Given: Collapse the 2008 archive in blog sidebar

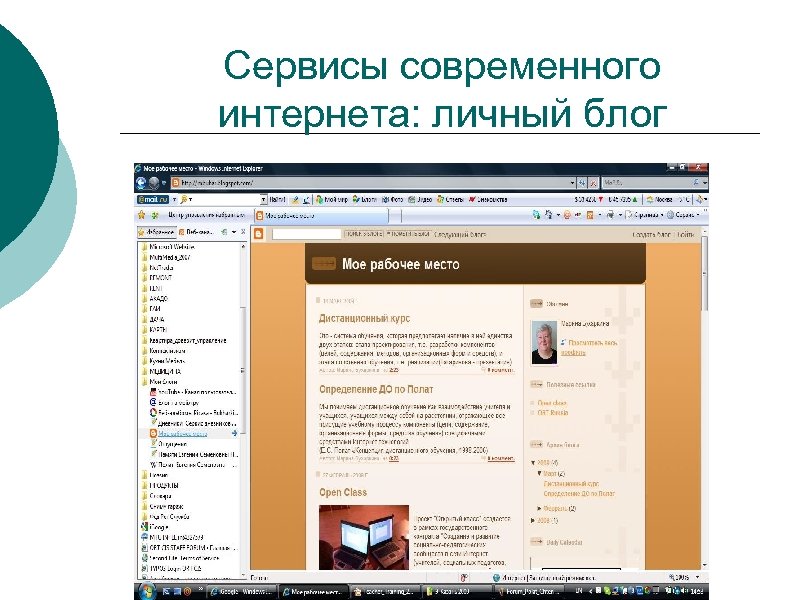Looking at the screenshot, I should tap(533, 462).
